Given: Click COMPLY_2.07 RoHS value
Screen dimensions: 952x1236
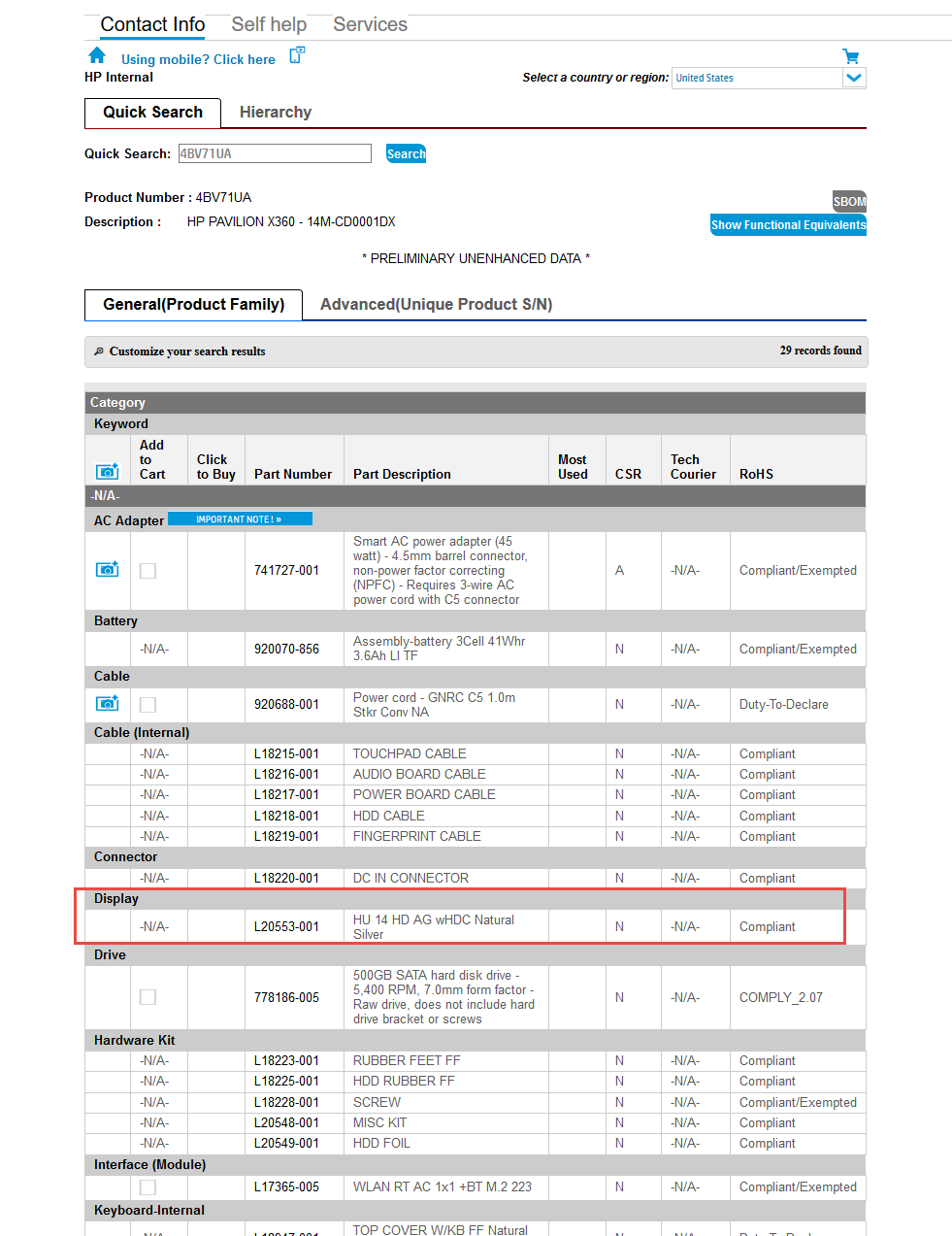Looking at the screenshot, I should tap(780, 997).
